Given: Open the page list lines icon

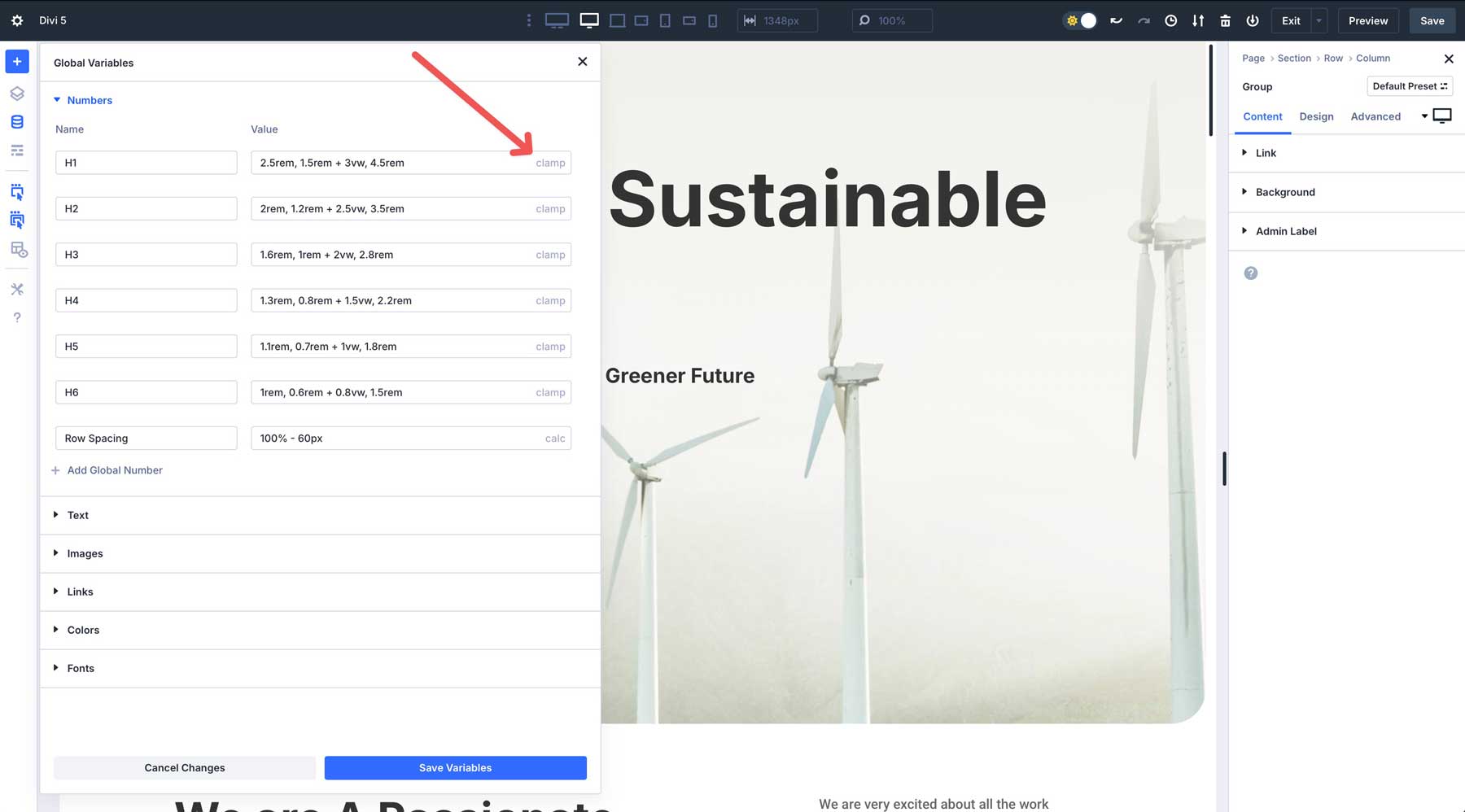Looking at the screenshot, I should (17, 151).
